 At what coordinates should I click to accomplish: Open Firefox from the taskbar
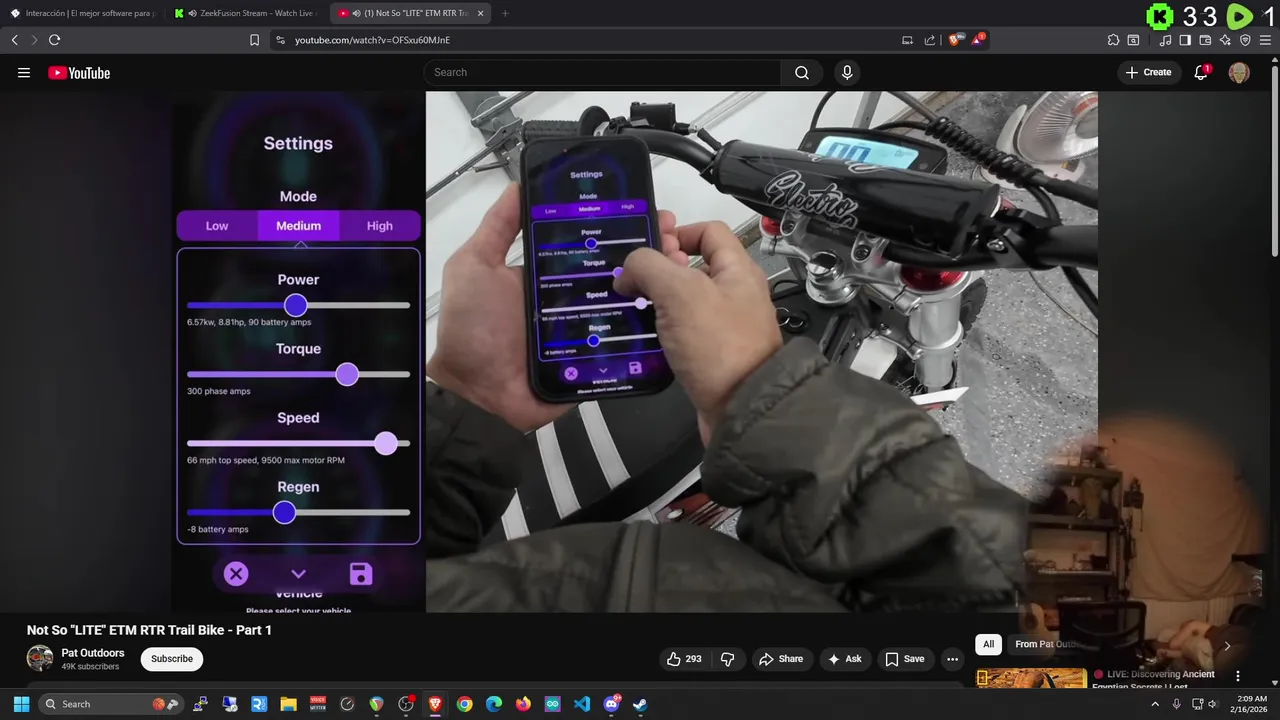(x=523, y=704)
